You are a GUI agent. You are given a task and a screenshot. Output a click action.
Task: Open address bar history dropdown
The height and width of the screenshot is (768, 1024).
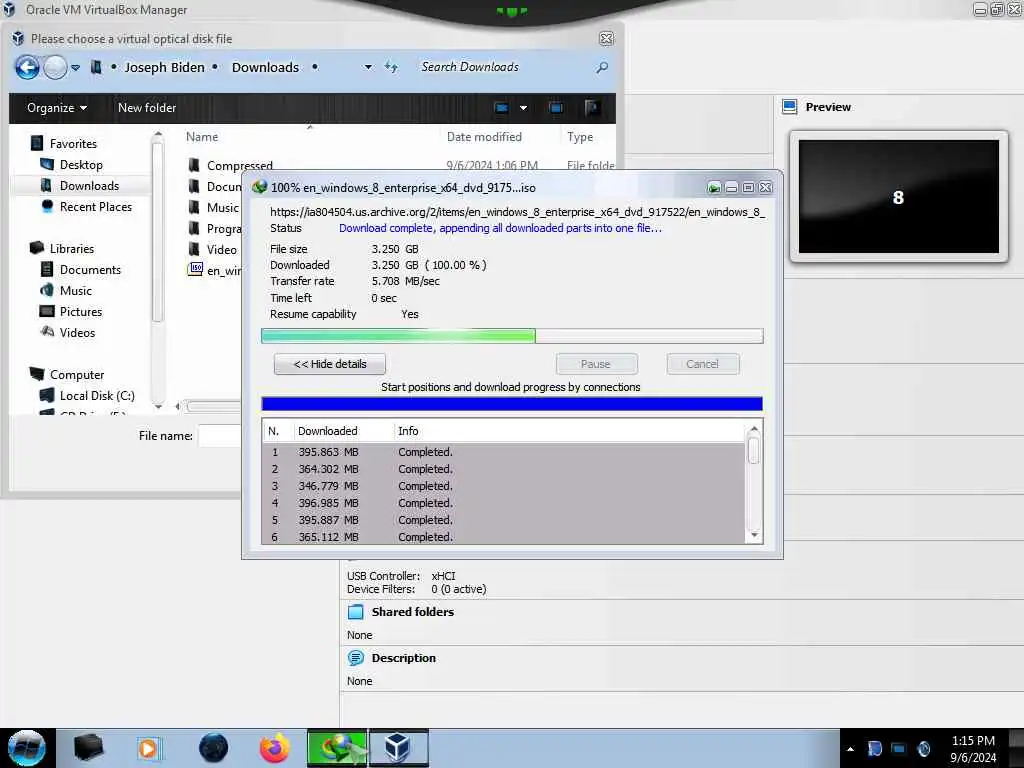pos(368,67)
